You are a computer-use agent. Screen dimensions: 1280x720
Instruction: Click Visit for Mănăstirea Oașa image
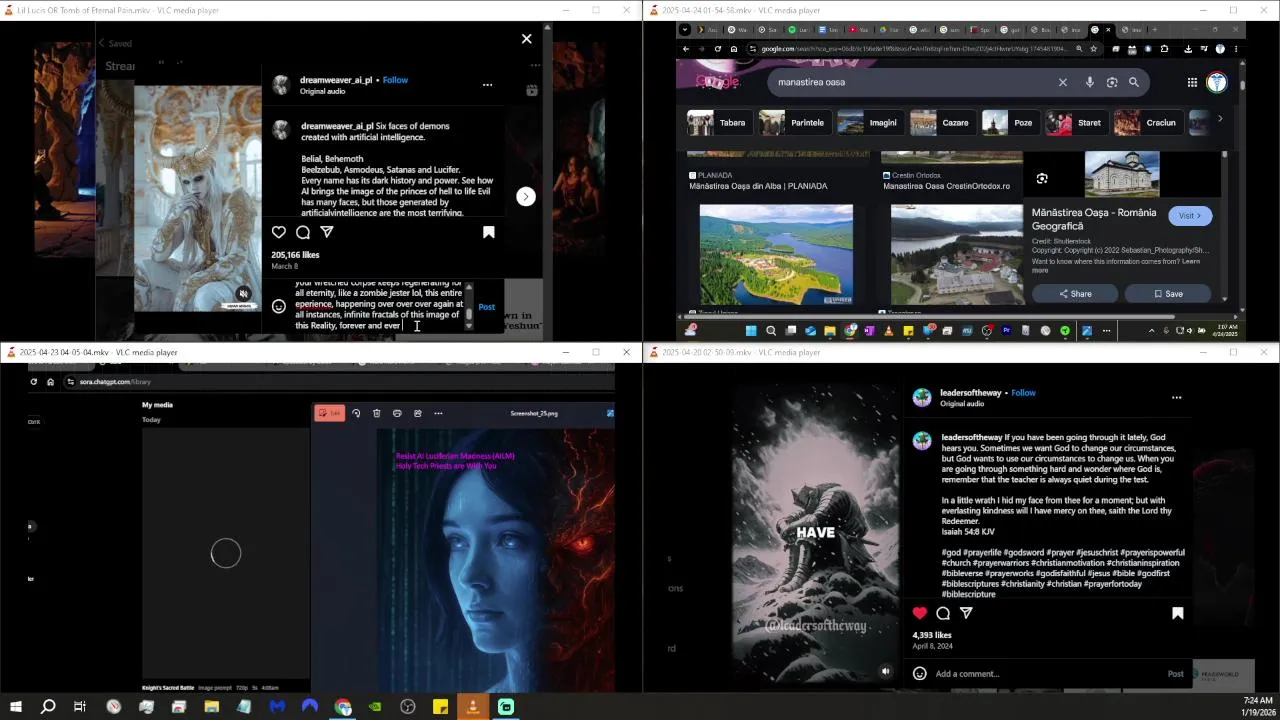[1190, 216]
